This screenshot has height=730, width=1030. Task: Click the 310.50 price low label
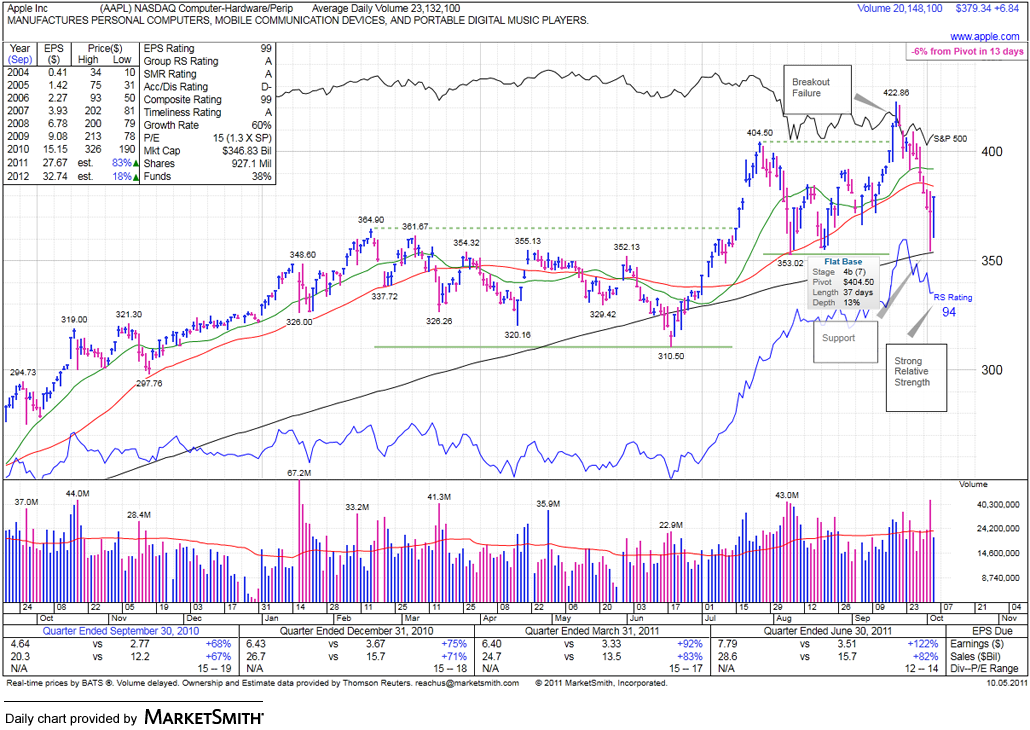pyautogui.click(x=671, y=356)
